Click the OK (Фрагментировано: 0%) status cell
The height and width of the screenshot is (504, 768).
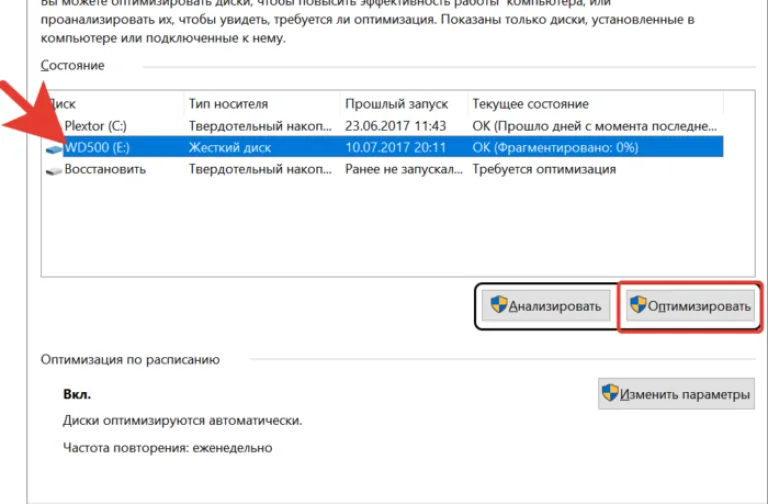(555, 147)
